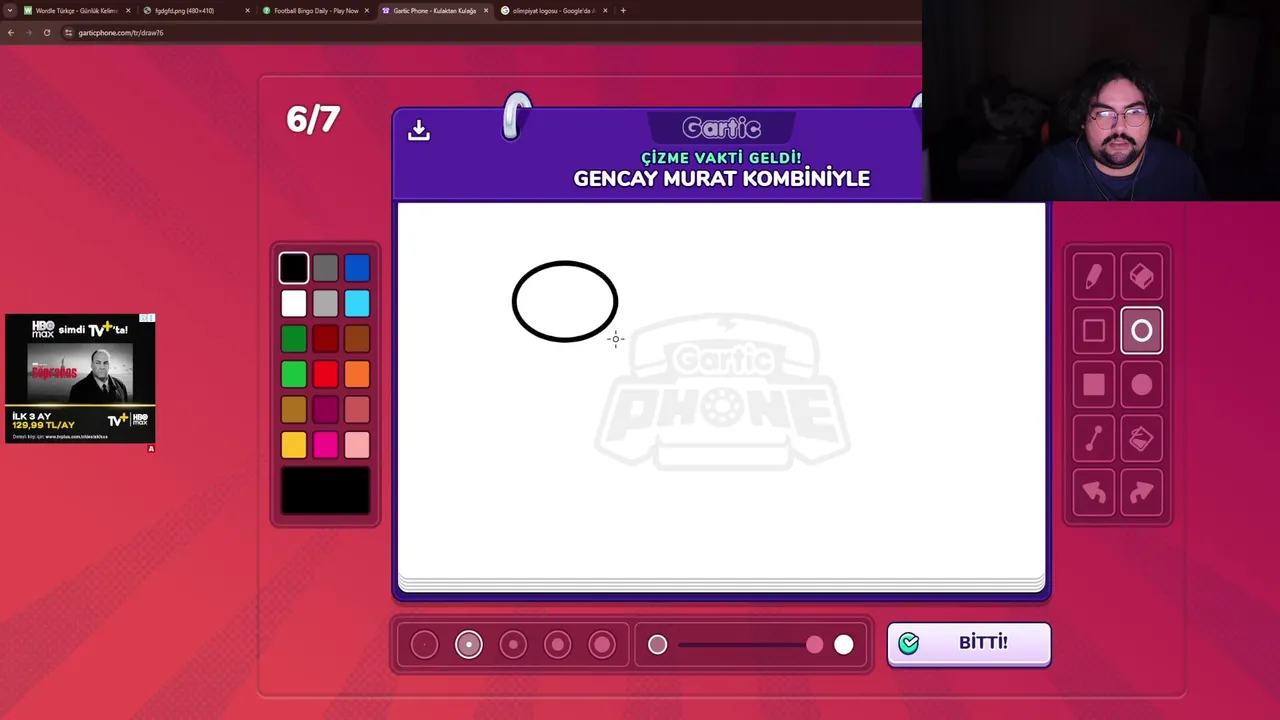Choose the fourth brush size
Image resolution: width=1280 pixels, height=720 pixels.
pos(558,645)
